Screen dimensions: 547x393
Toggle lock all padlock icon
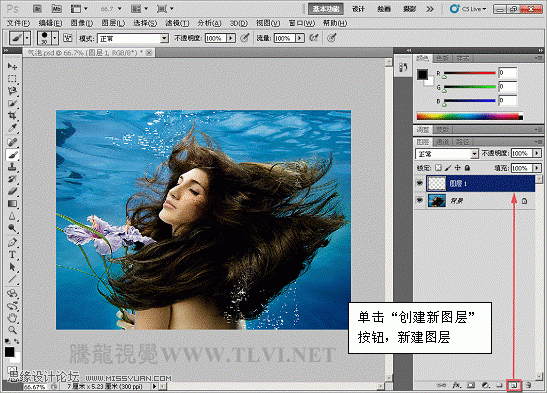point(467,168)
